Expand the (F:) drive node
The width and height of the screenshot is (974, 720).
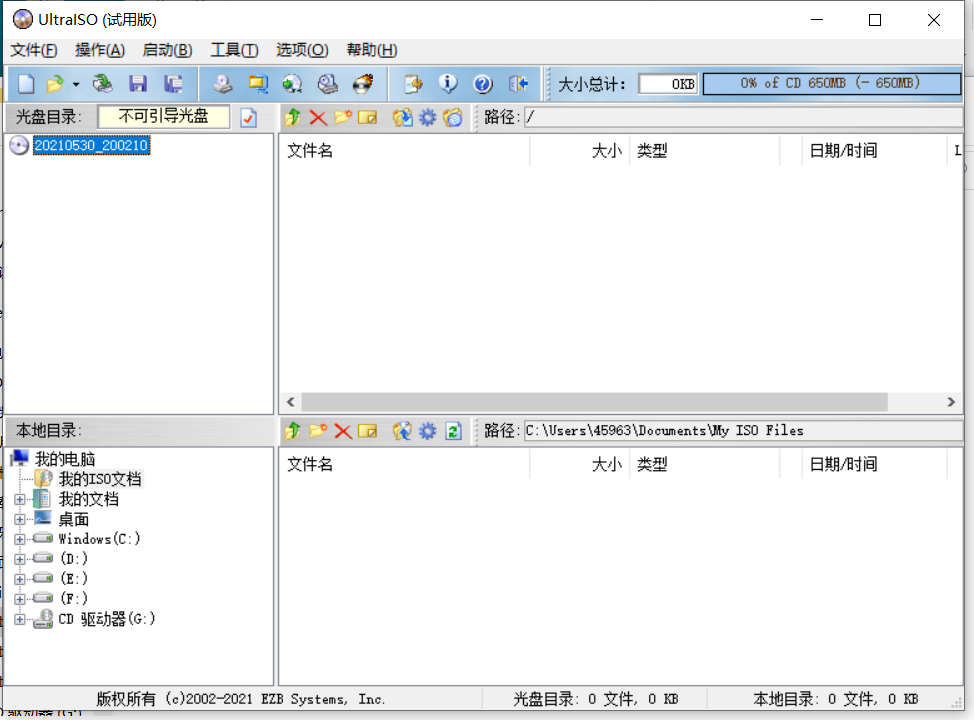(x=20, y=599)
